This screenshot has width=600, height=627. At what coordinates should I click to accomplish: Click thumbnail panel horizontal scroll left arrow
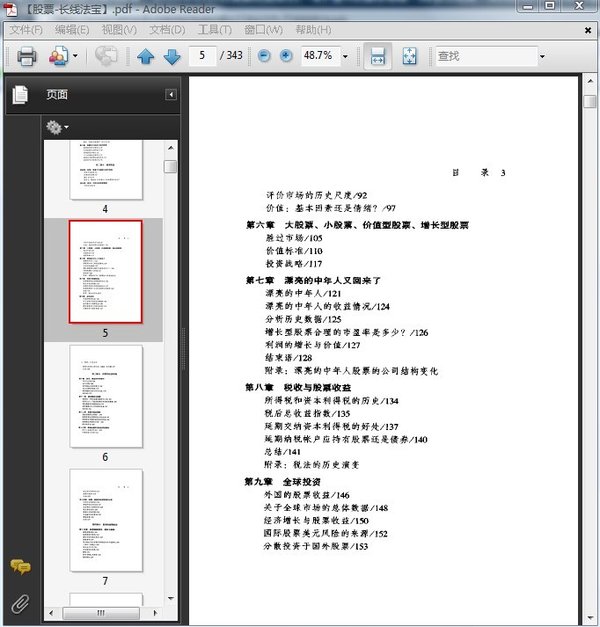pyautogui.click(x=51, y=613)
